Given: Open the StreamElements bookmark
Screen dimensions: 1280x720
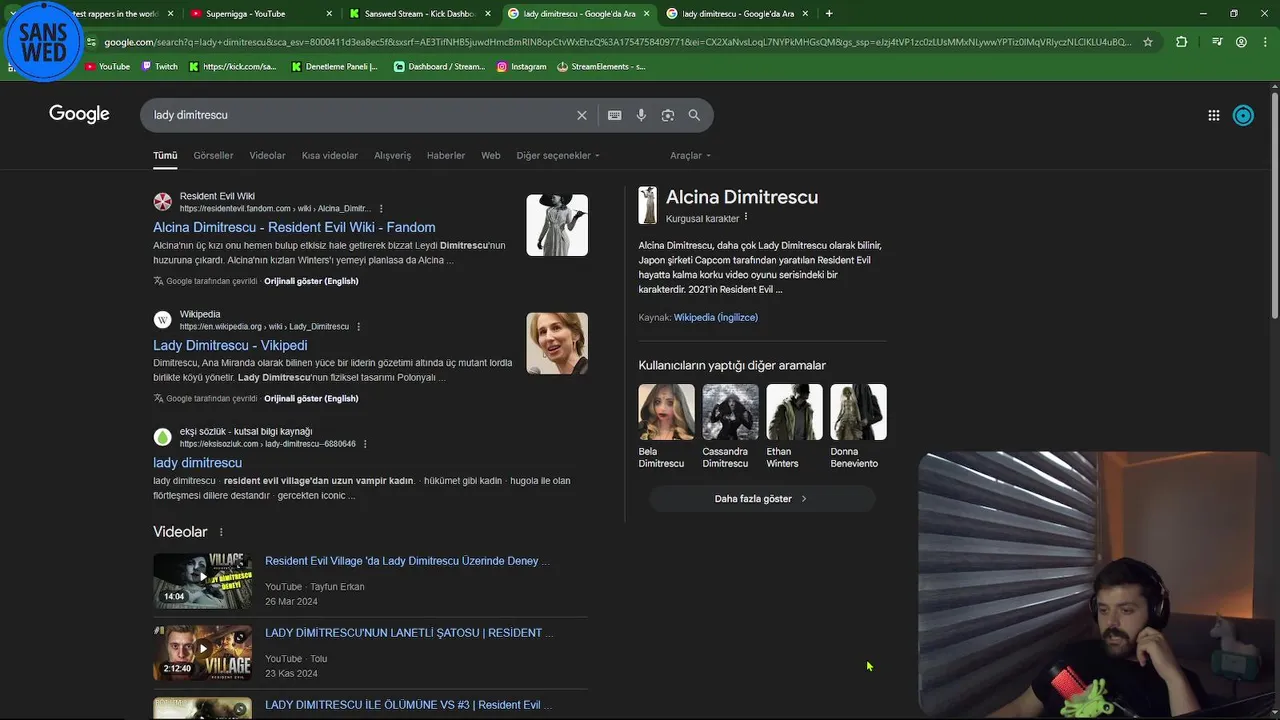Looking at the screenshot, I should [601, 66].
